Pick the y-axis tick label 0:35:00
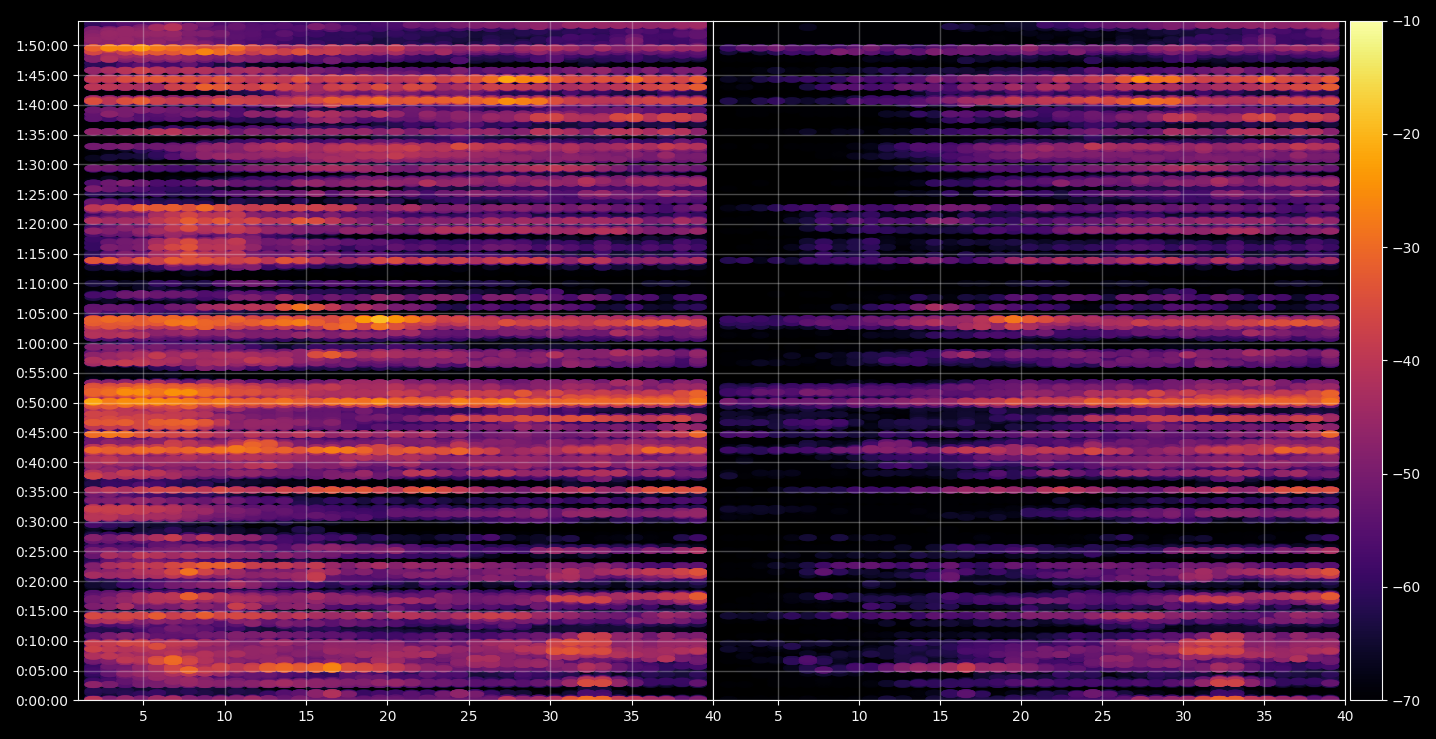 42,492
